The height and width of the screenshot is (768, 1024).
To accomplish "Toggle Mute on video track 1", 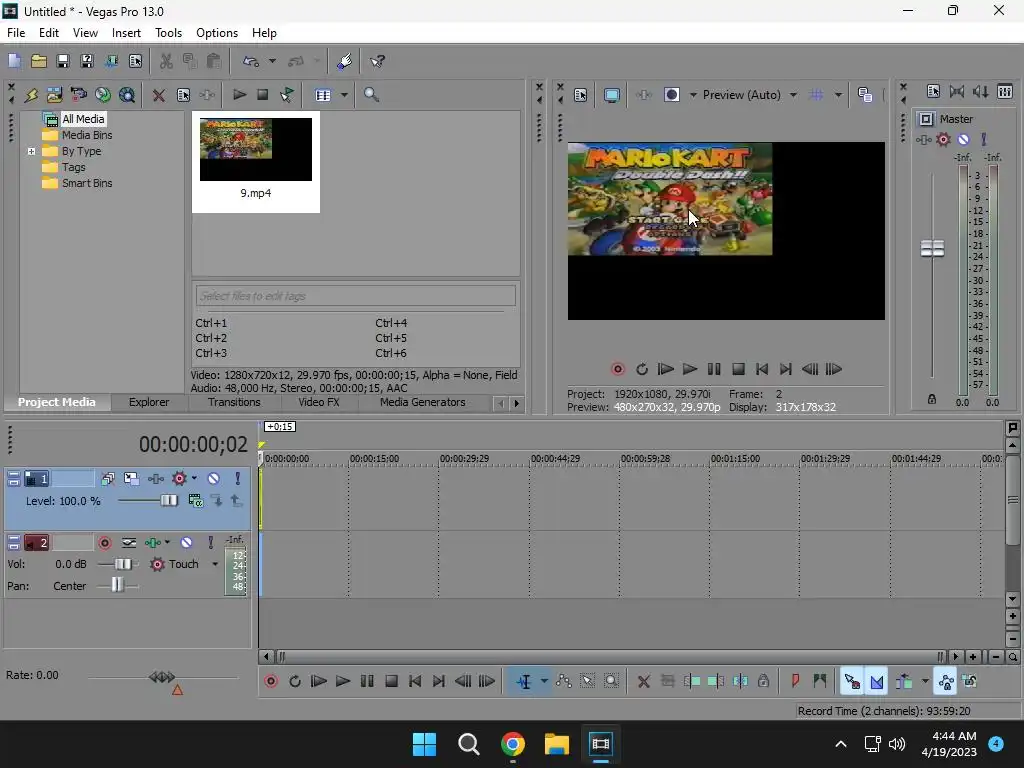I will point(214,479).
